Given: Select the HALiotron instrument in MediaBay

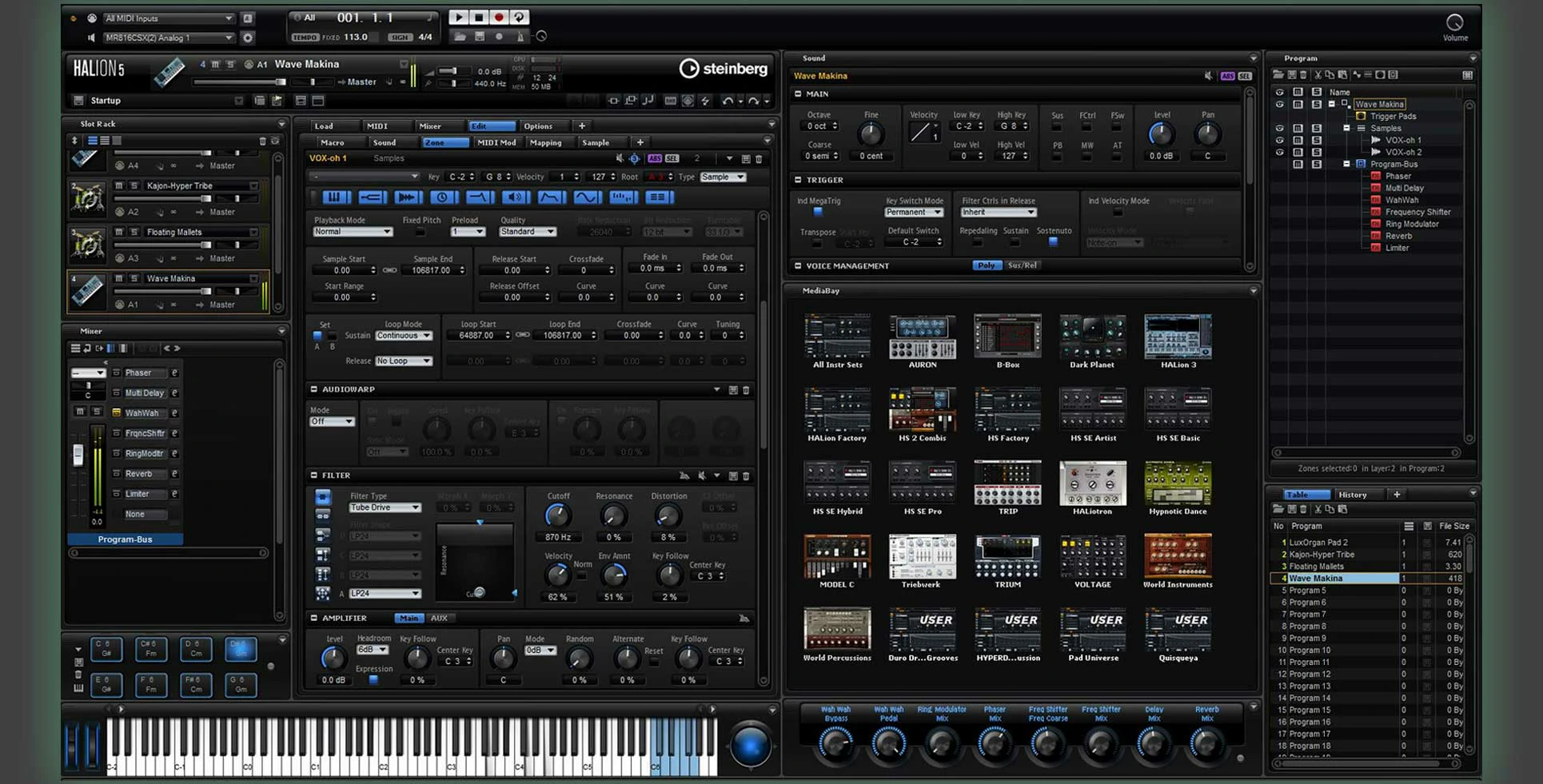Looking at the screenshot, I should pyautogui.click(x=1092, y=488).
